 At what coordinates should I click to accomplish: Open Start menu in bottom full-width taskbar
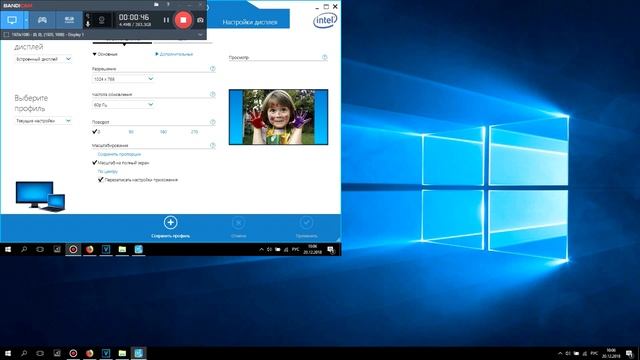pos(8,353)
